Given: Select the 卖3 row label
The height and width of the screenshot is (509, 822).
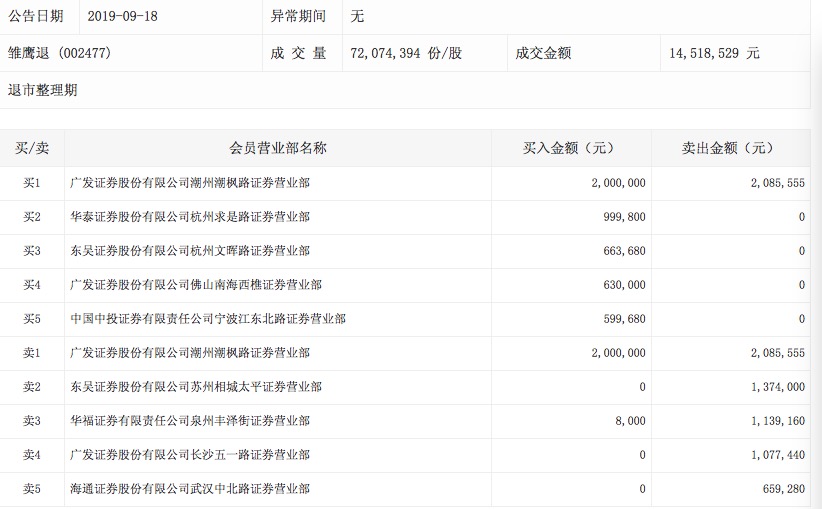Looking at the screenshot, I should (x=31, y=421).
